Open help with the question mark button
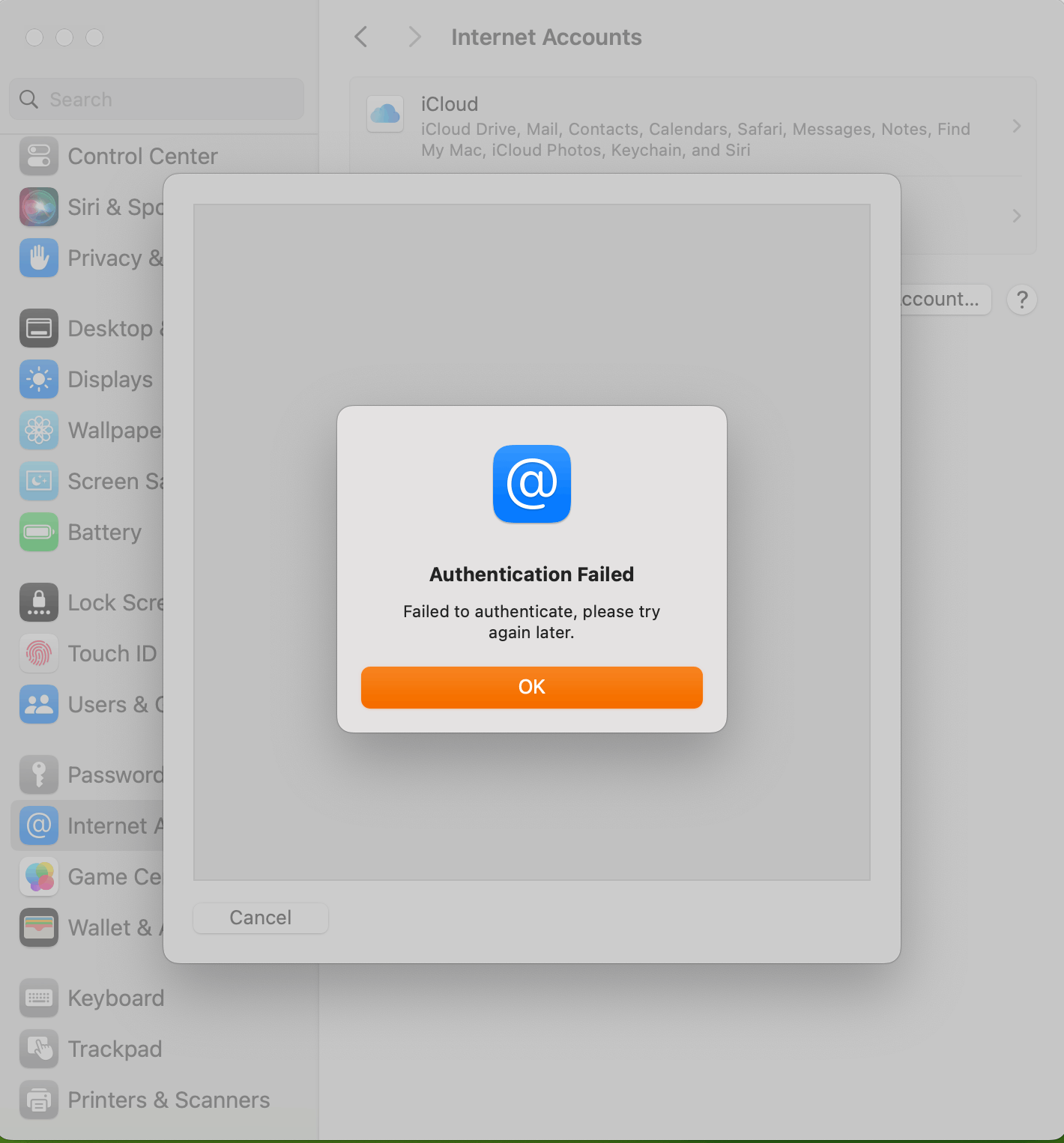Viewport: 1064px width, 1143px height. 1021,300
